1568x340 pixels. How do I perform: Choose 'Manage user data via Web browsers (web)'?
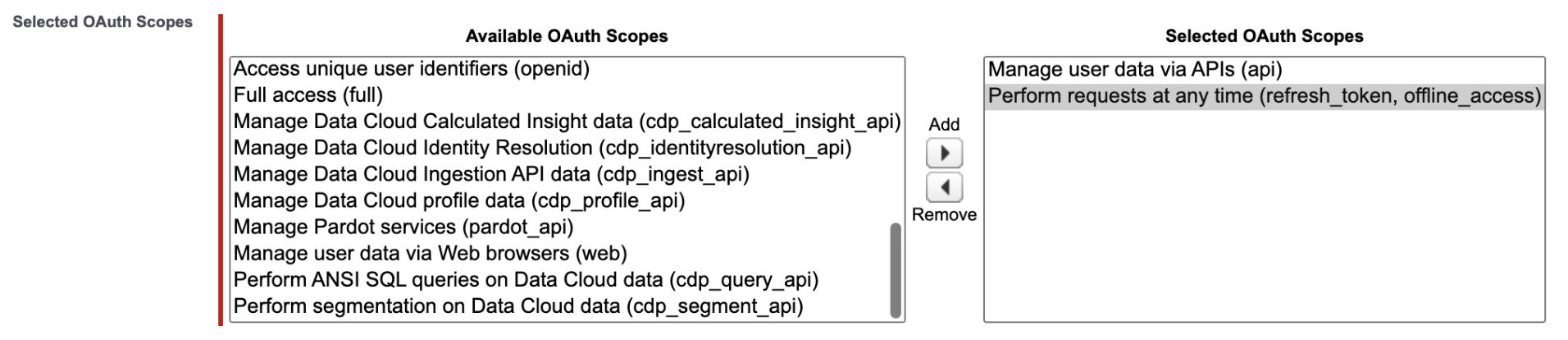point(430,253)
